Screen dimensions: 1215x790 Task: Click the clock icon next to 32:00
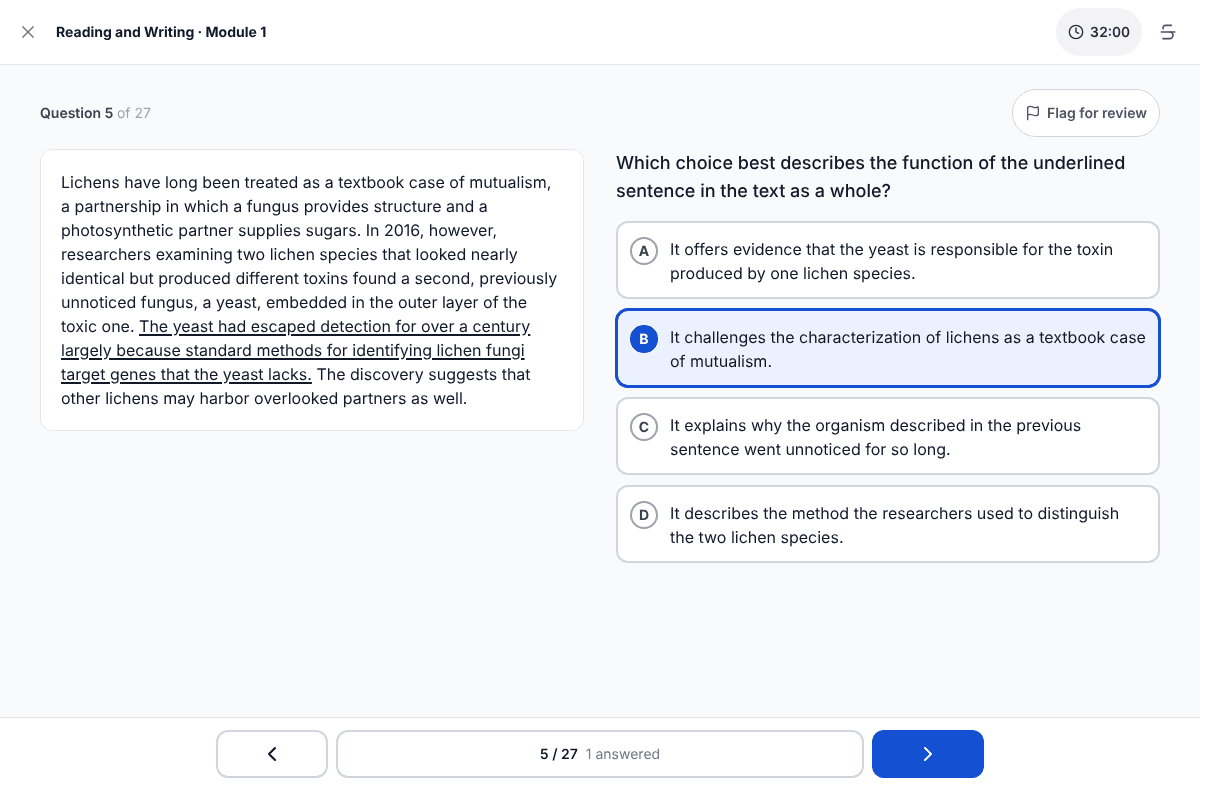coord(1076,32)
